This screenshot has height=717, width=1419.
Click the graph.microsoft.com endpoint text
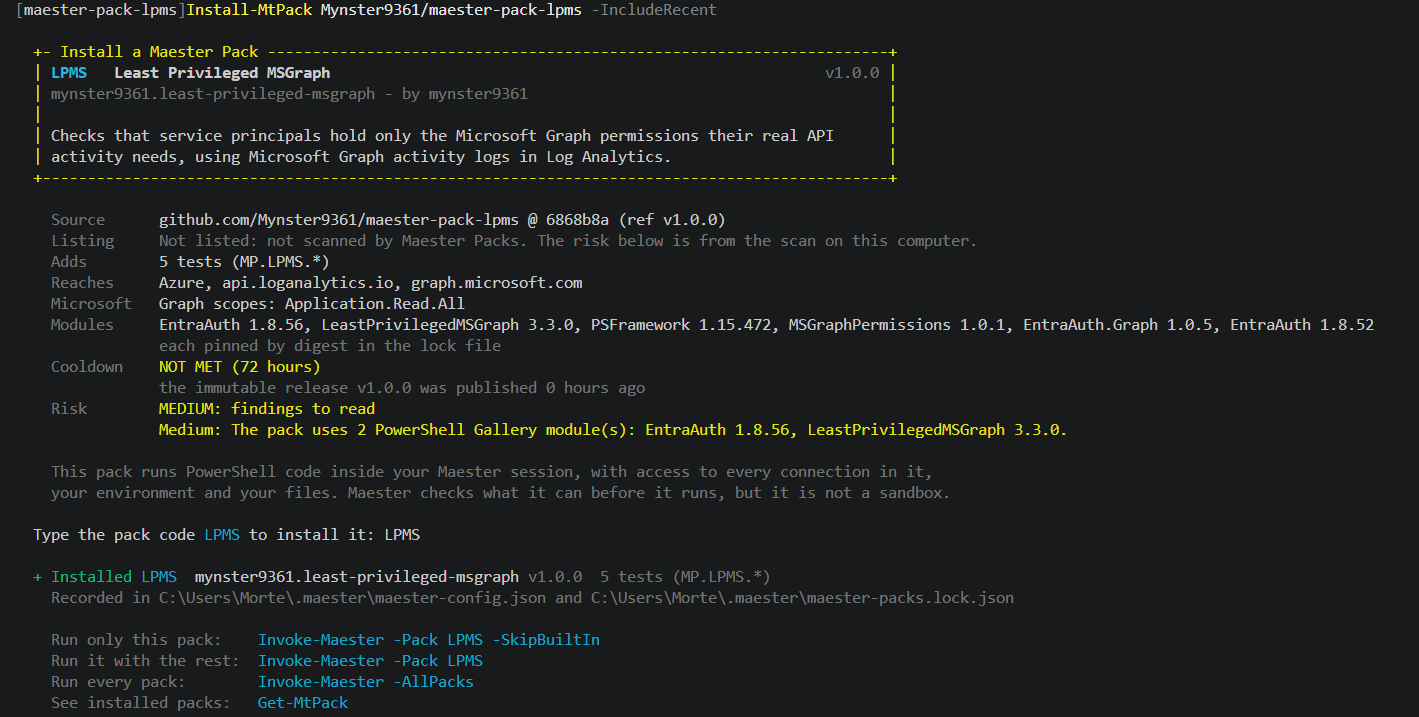(x=497, y=283)
